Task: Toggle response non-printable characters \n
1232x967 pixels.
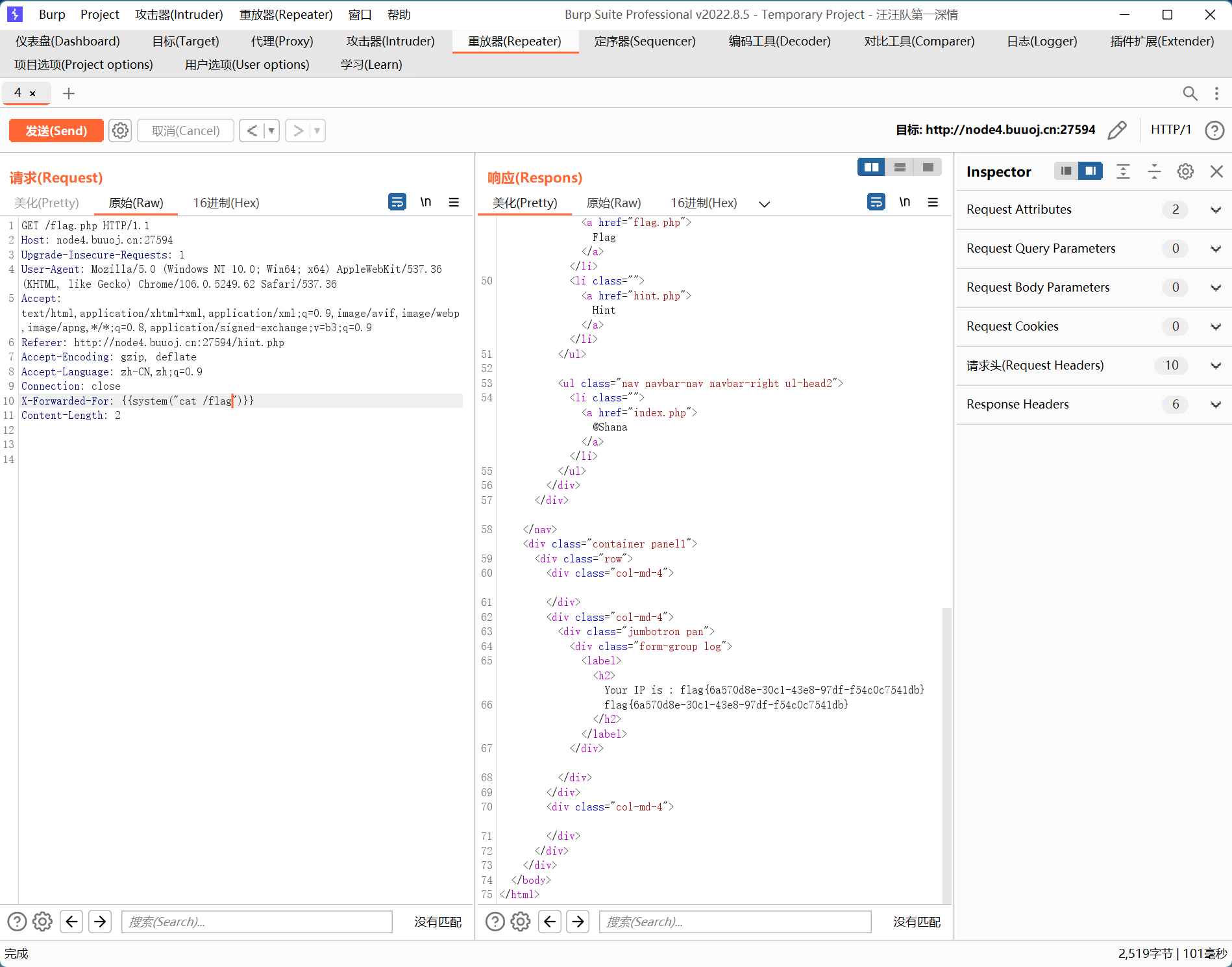Action: pyautogui.click(x=905, y=202)
